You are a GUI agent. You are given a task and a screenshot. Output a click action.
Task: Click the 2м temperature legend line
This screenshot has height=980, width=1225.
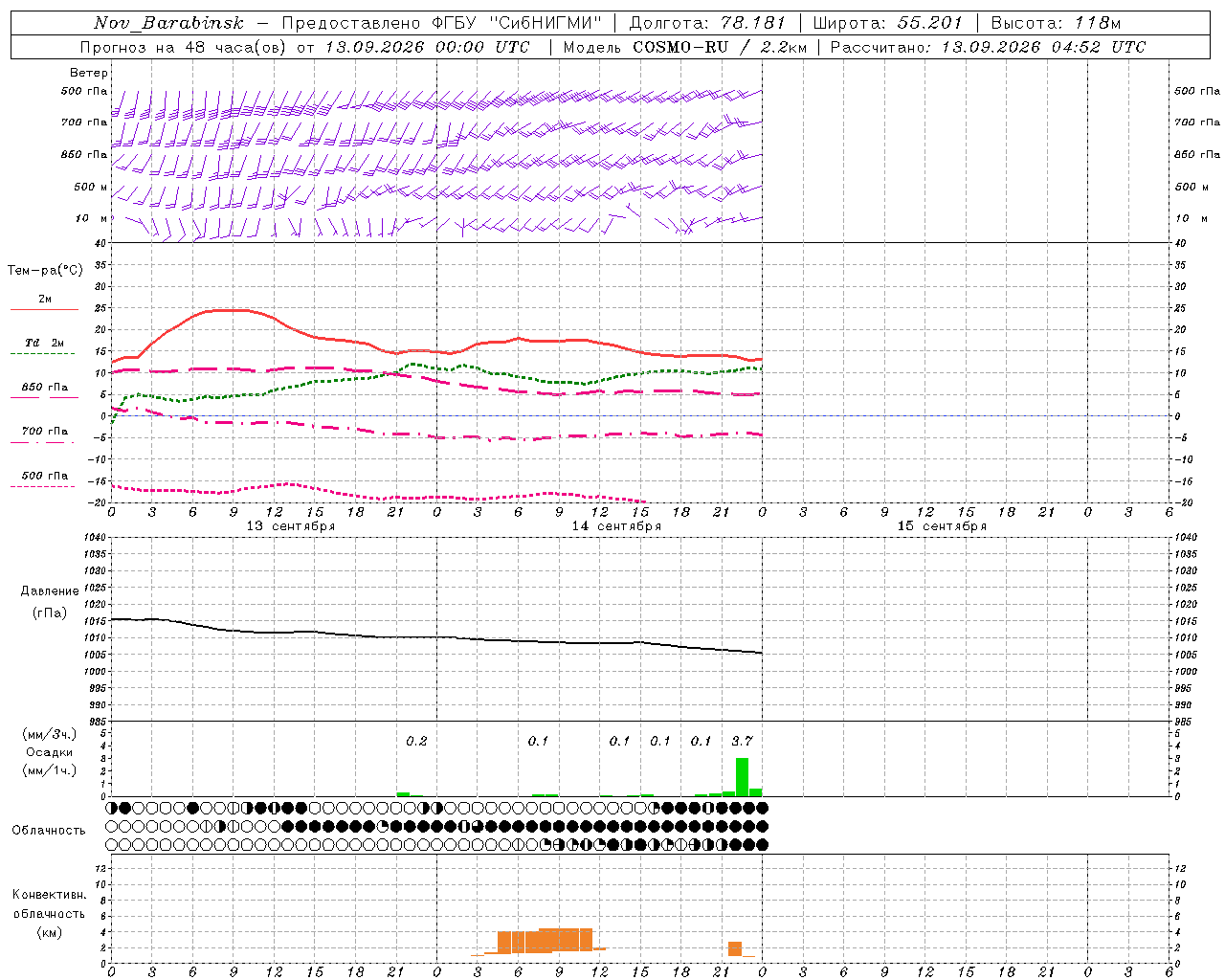coord(44,302)
